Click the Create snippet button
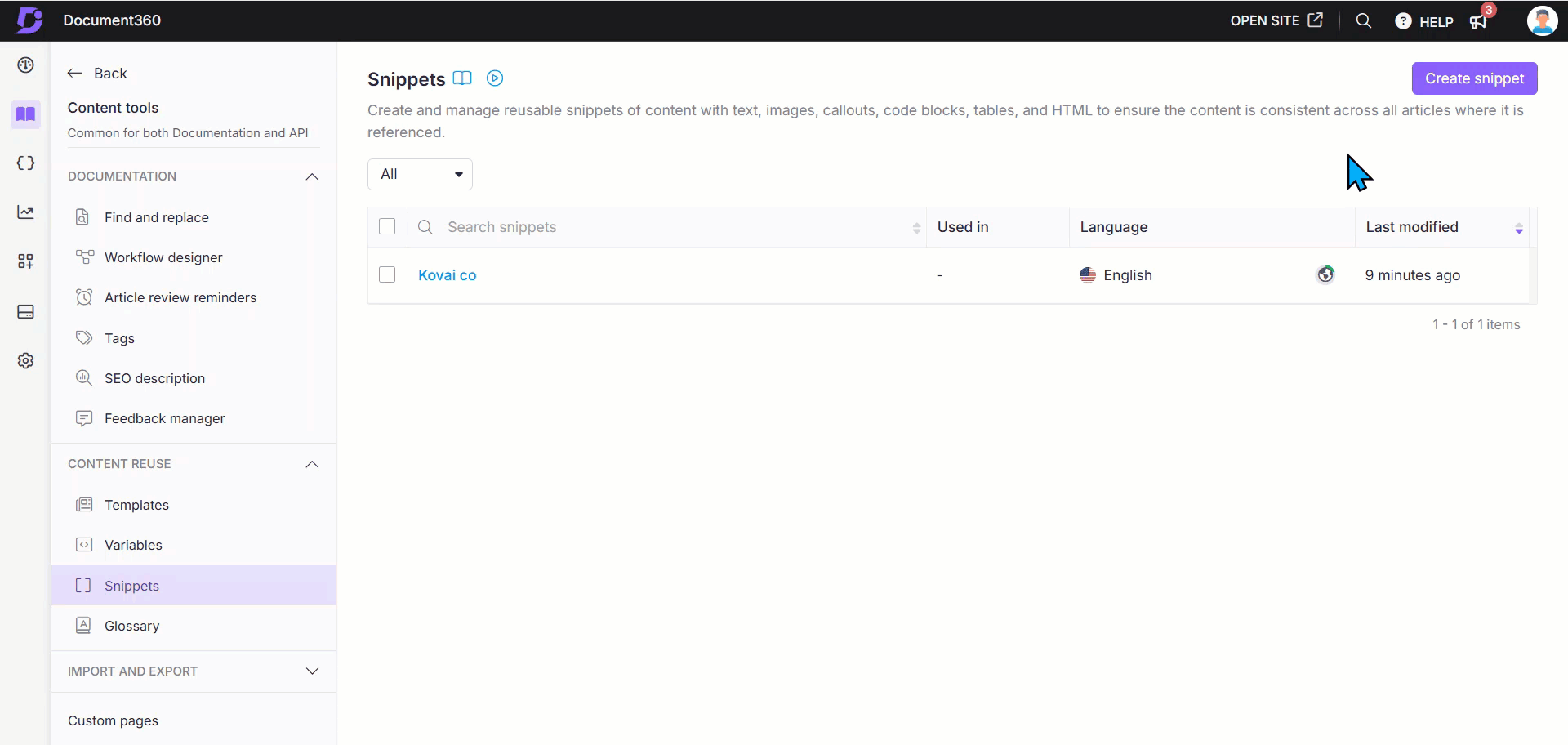The width and height of the screenshot is (1568, 745). (1474, 78)
